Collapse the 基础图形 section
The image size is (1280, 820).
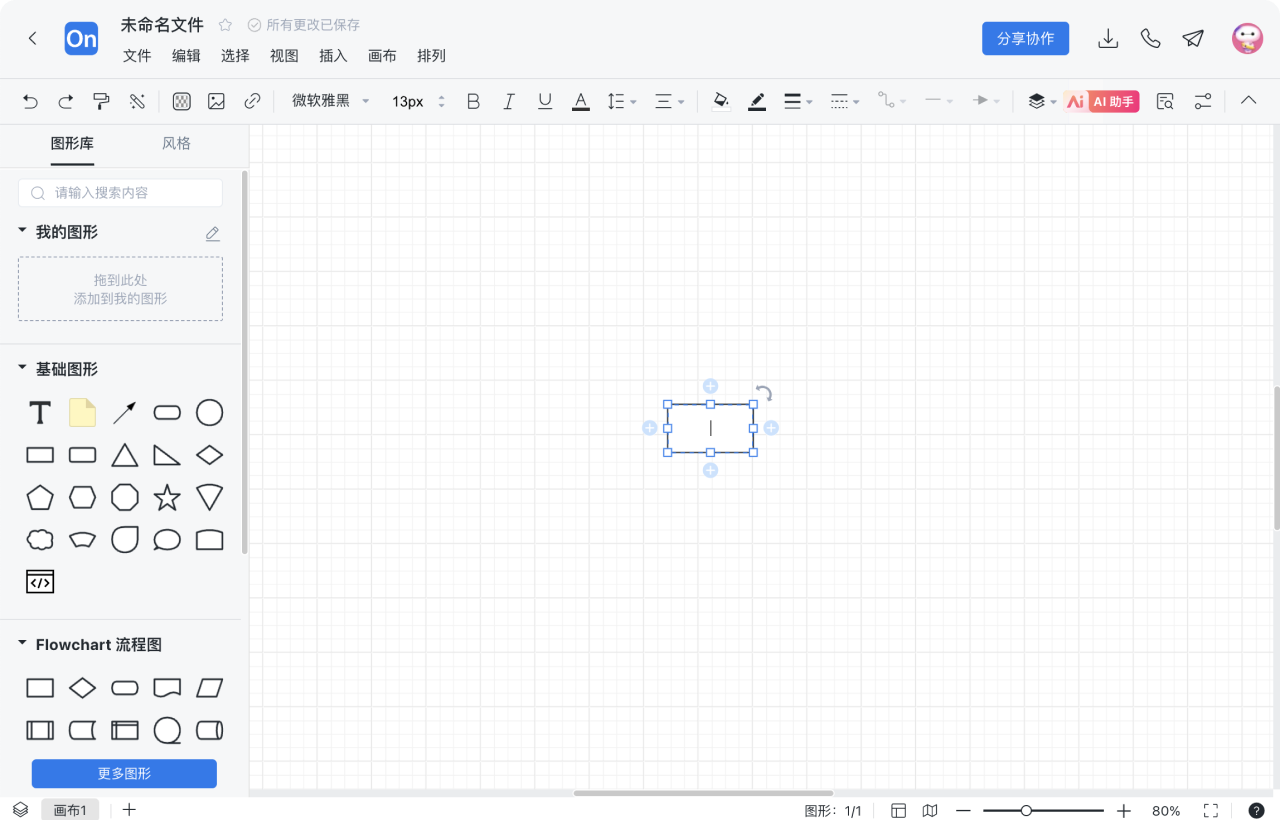pyautogui.click(x=23, y=369)
